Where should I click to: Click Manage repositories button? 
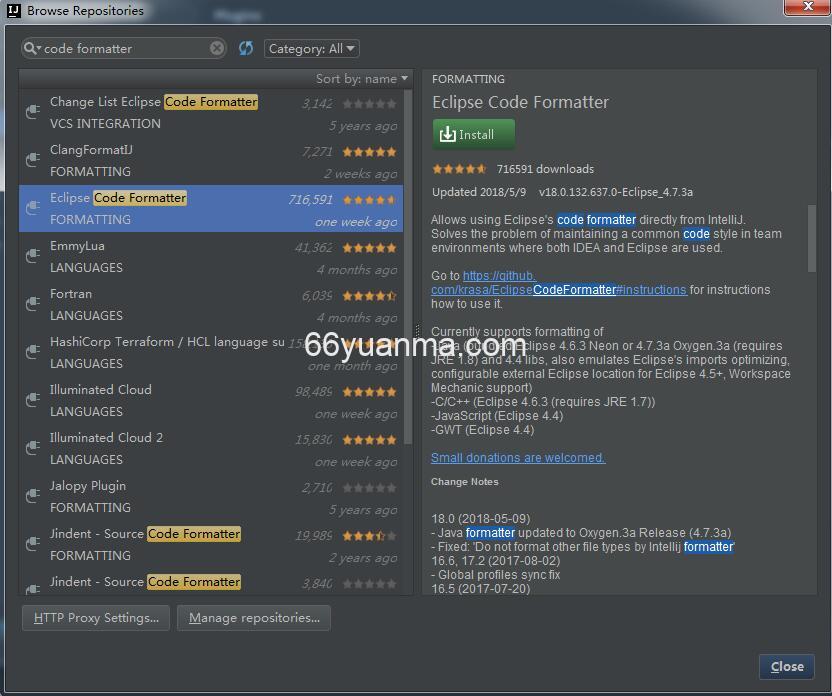click(x=254, y=618)
